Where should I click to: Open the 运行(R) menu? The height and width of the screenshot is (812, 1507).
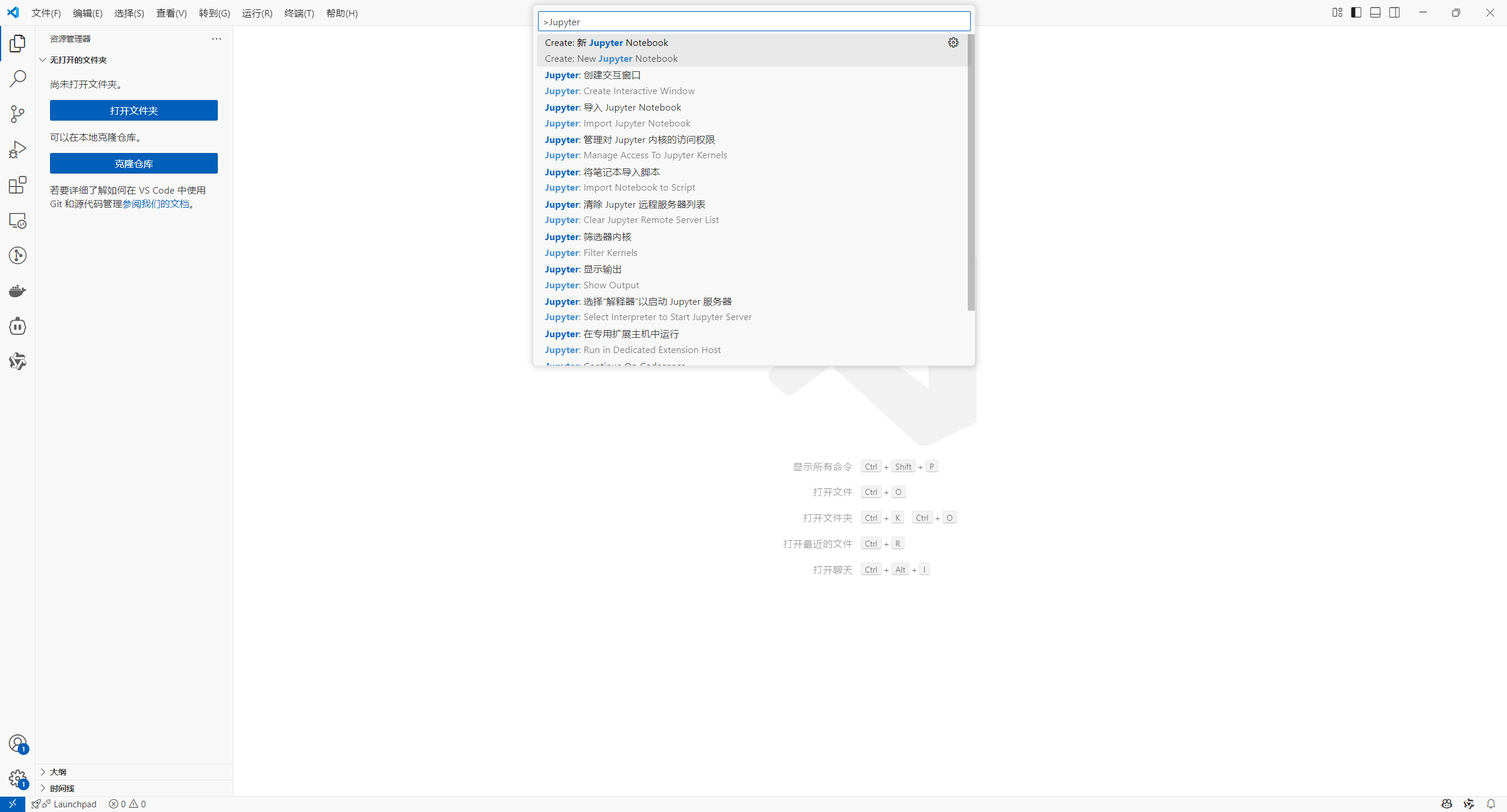pos(257,13)
